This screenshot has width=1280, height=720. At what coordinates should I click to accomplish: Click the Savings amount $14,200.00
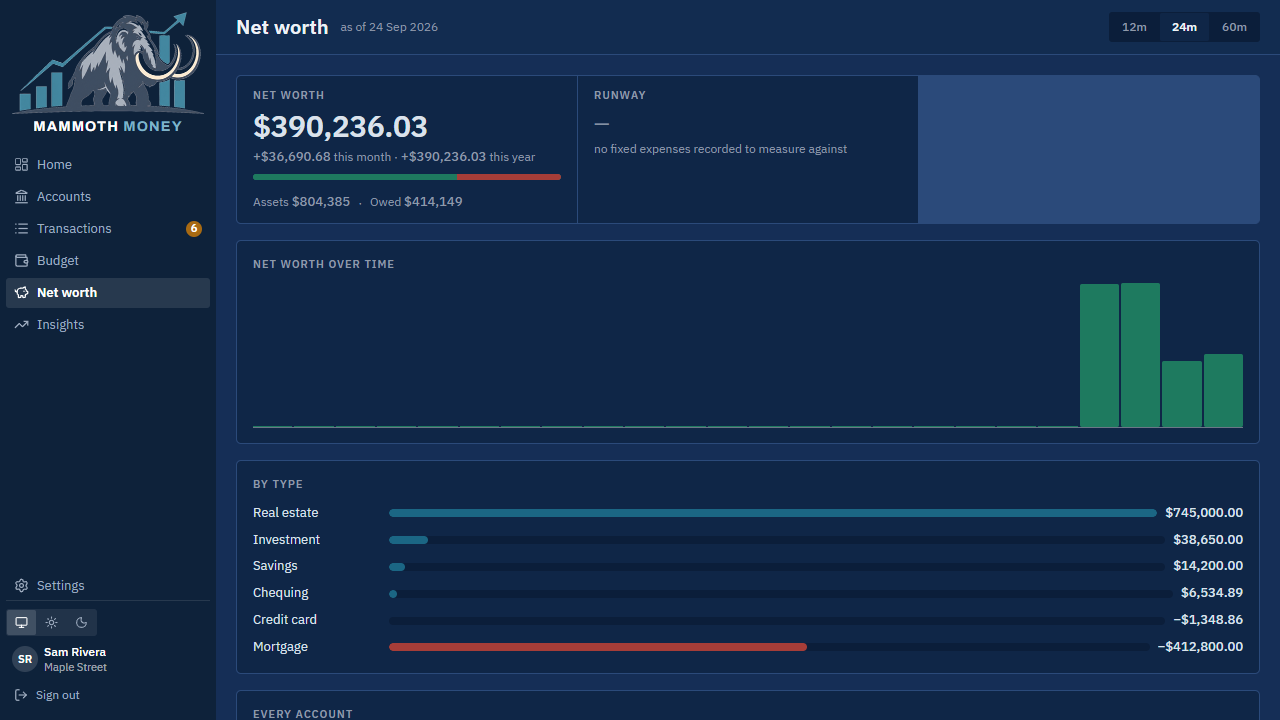coord(1208,566)
